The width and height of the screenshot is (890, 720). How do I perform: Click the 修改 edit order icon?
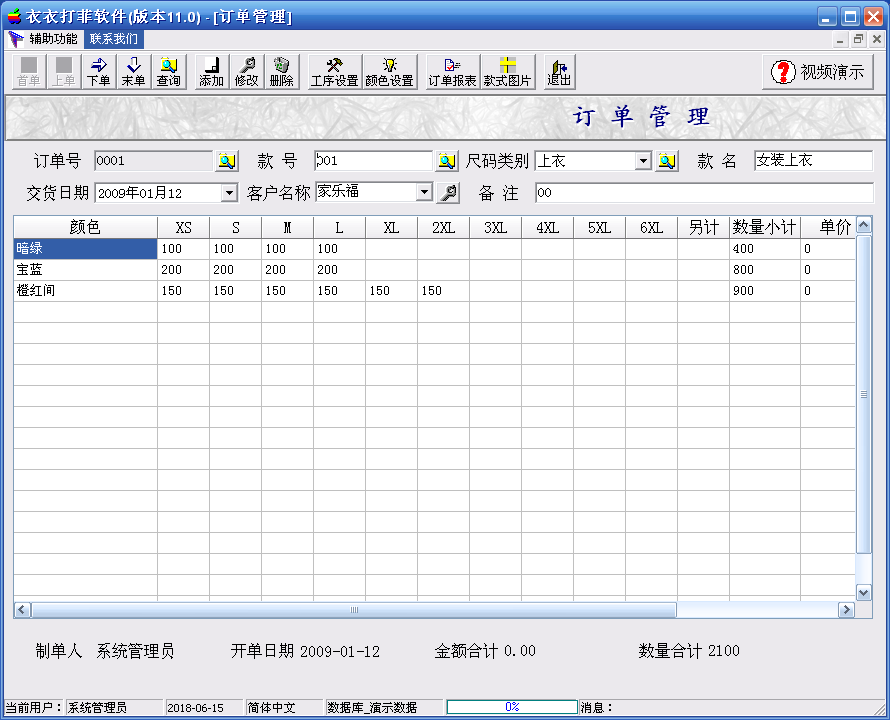[246, 72]
